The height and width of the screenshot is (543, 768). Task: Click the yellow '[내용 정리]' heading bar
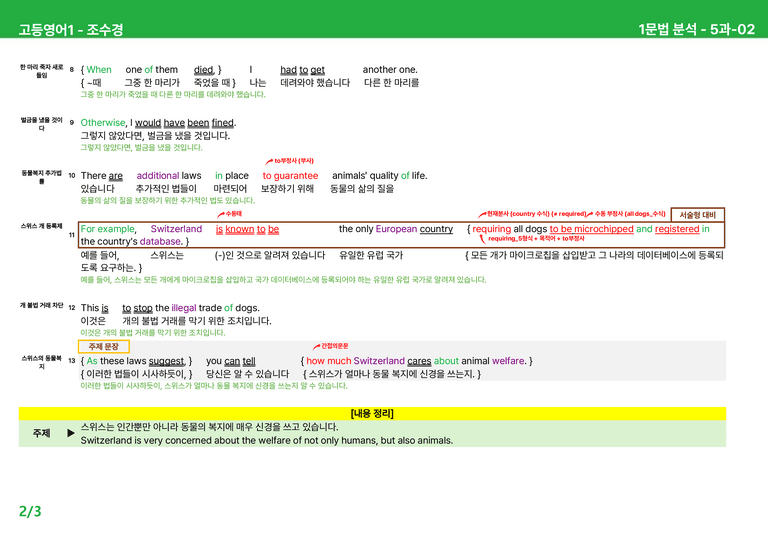[x=372, y=414]
